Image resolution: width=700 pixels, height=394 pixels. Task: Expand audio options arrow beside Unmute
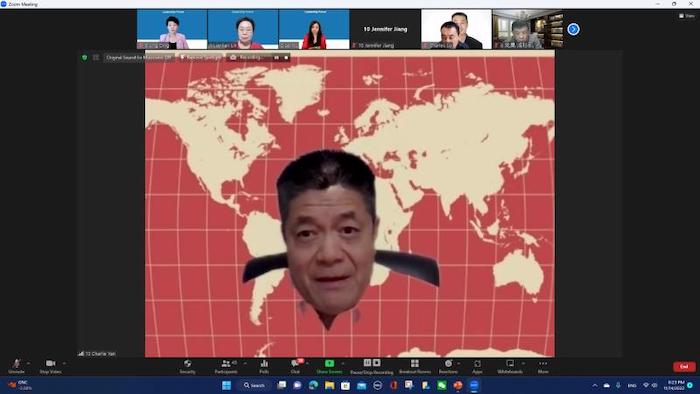pos(28,364)
